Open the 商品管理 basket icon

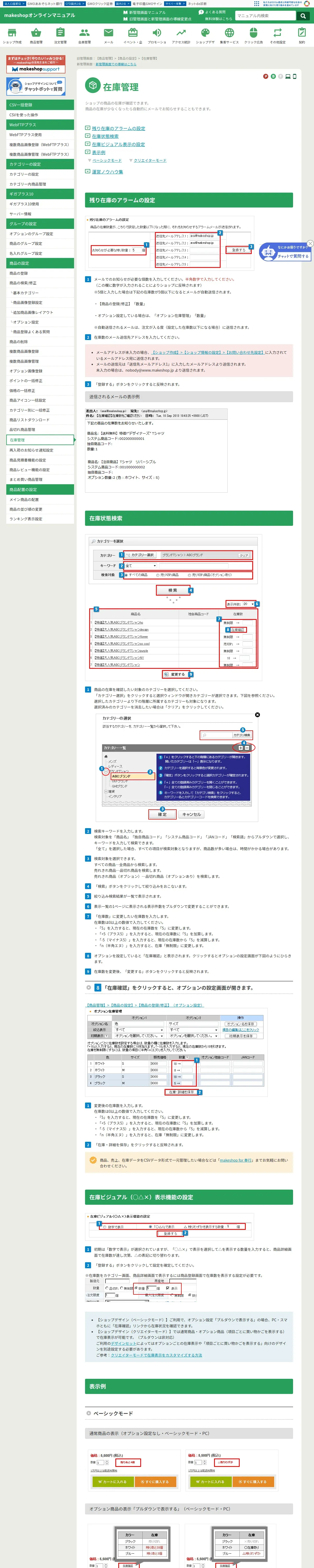(36, 35)
